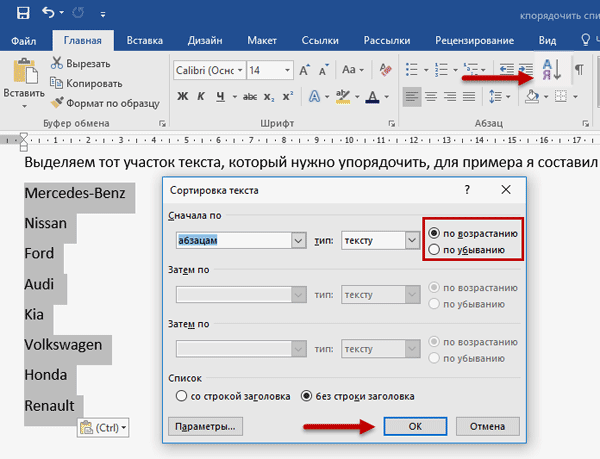Apply strikethrough abc formatting
The height and width of the screenshot is (459, 600).
coord(250,97)
